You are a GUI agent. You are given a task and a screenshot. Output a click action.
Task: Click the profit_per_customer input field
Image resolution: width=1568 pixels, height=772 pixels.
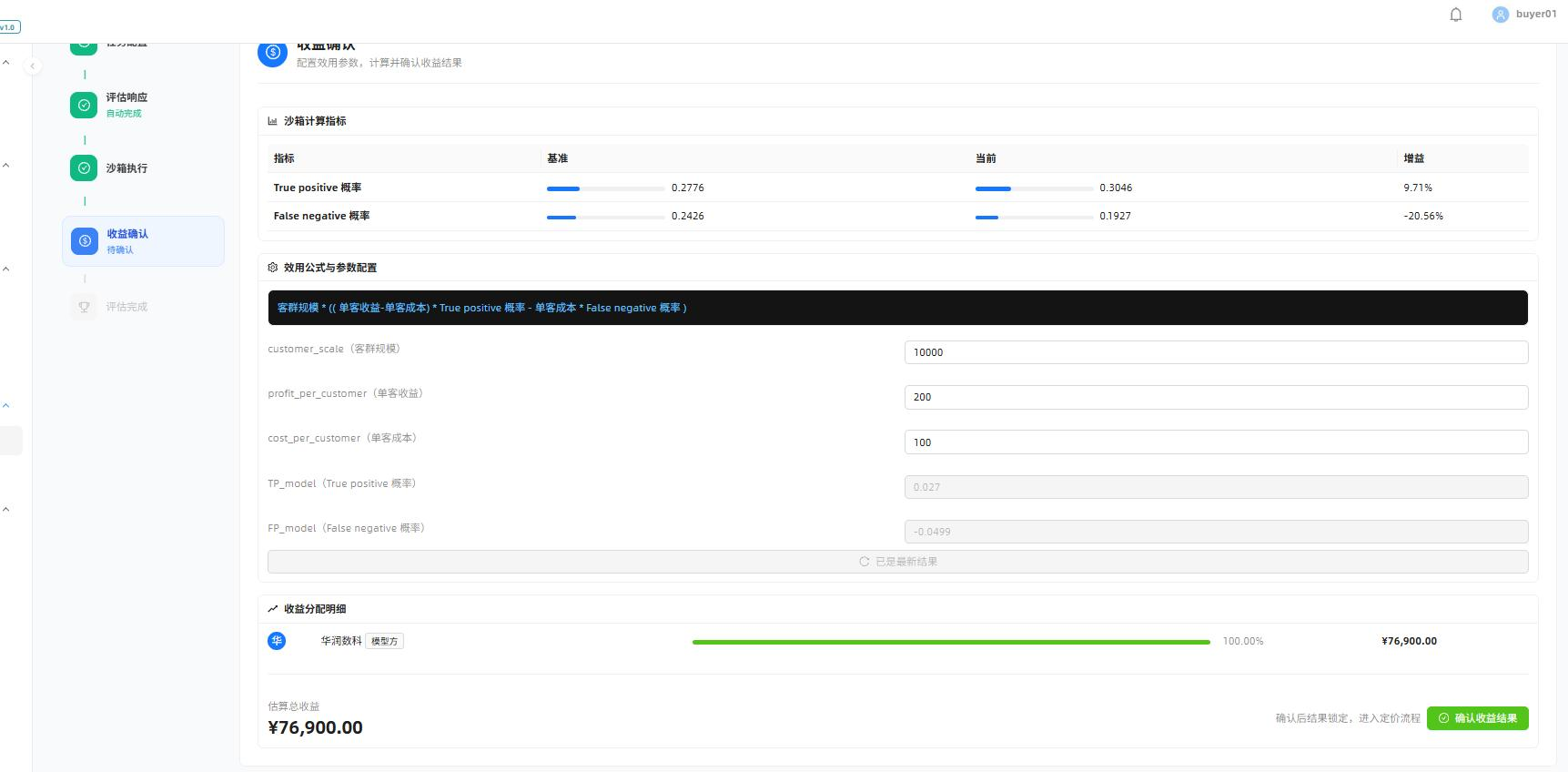click(1216, 397)
